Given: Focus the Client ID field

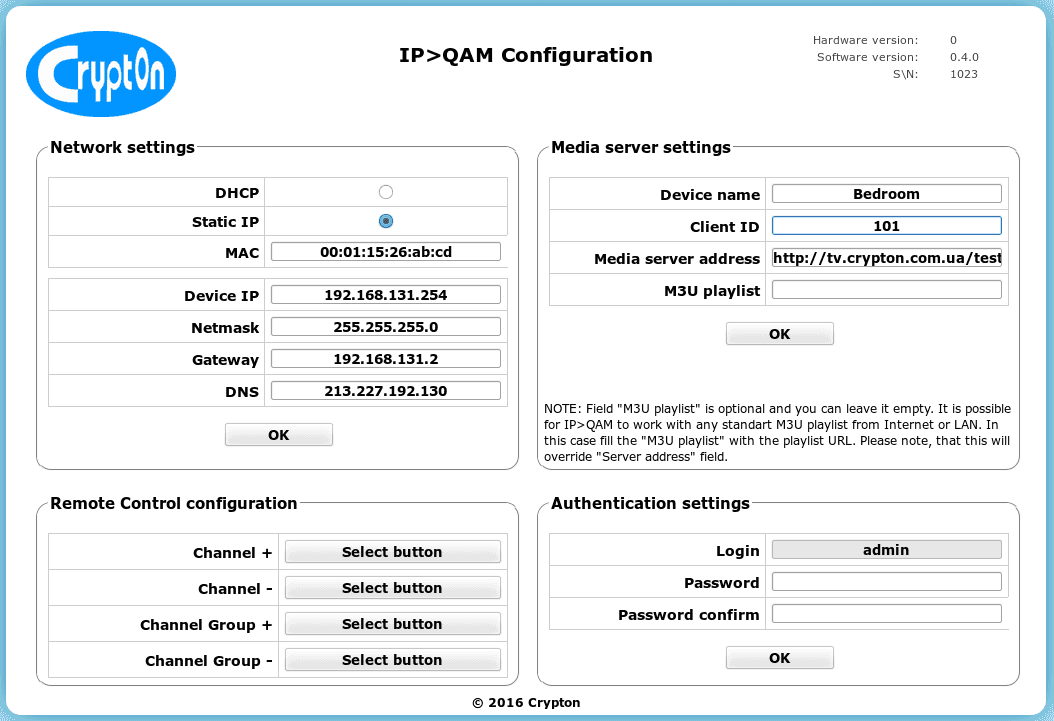Looking at the screenshot, I should click(x=886, y=226).
